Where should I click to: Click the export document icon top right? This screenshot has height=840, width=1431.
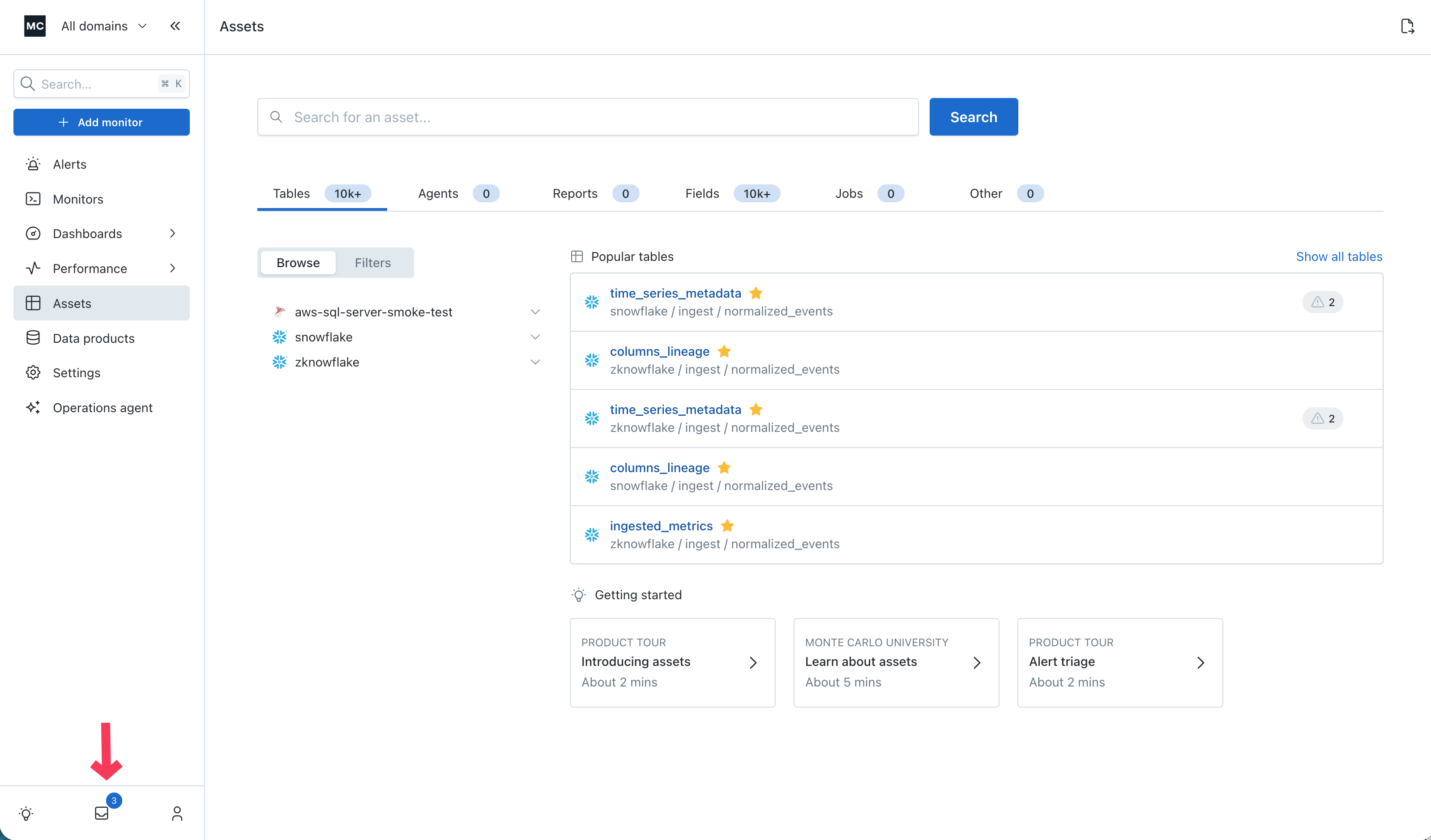[x=1406, y=26]
